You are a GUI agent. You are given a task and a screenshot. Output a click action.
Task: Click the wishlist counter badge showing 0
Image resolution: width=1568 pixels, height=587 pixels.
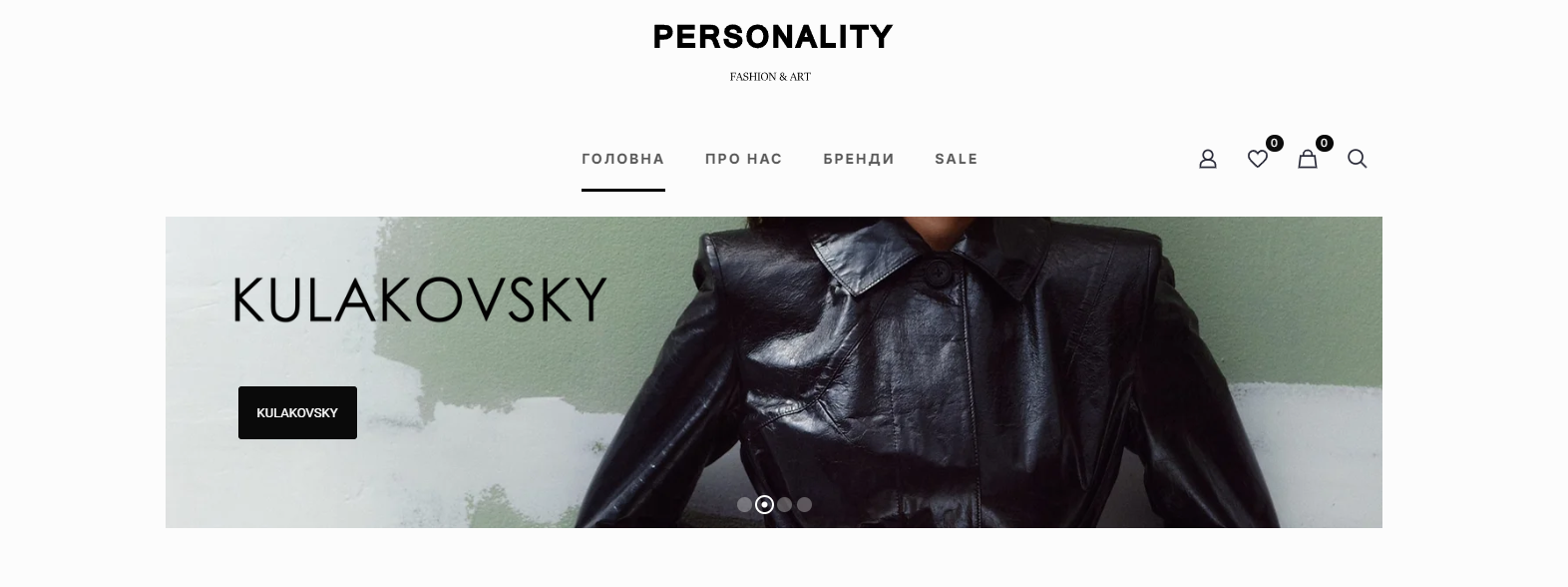(1275, 143)
